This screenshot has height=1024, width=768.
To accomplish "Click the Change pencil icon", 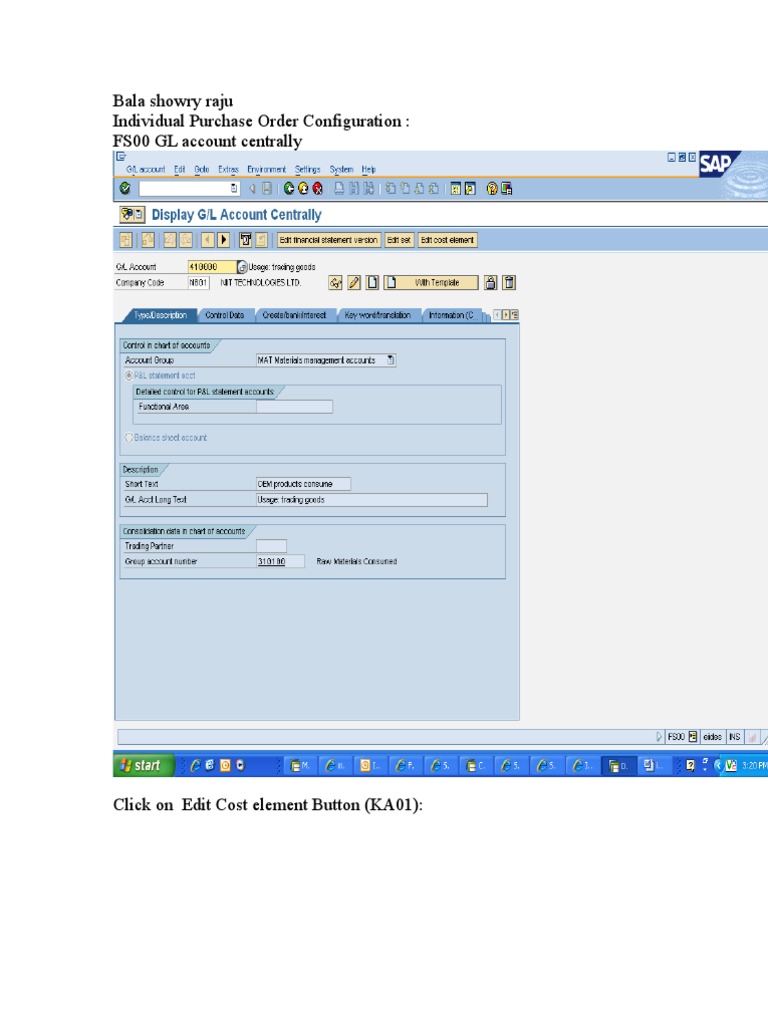I will 353,282.
